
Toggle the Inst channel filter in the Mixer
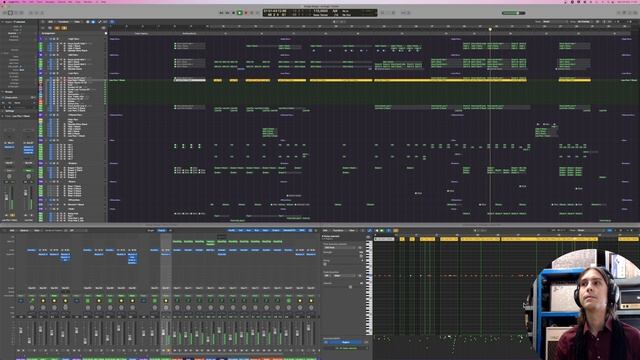pyautogui.click(x=240, y=231)
